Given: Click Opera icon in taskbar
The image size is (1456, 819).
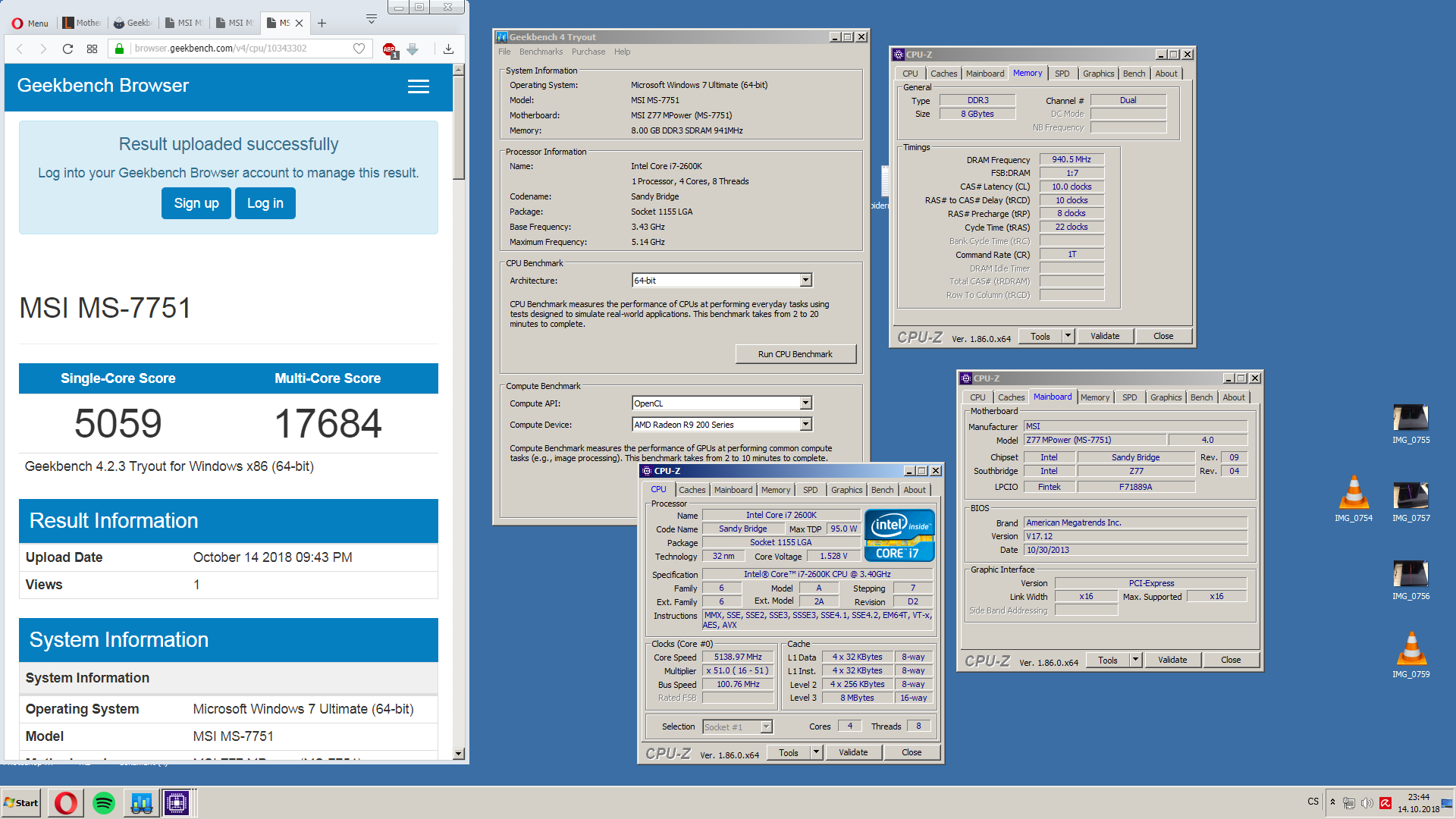Looking at the screenshot, I should pyautogui.click(x=66, y=803).
